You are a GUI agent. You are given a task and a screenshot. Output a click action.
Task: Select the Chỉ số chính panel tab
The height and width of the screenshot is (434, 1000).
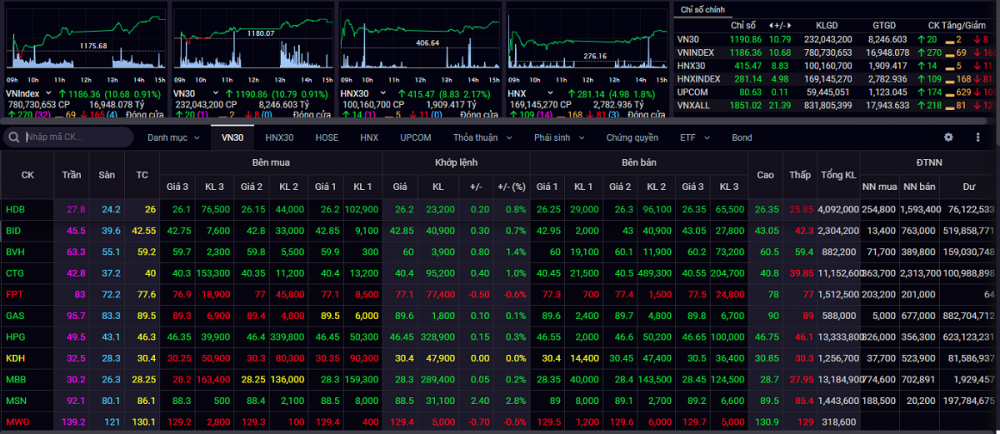(701, 8)
